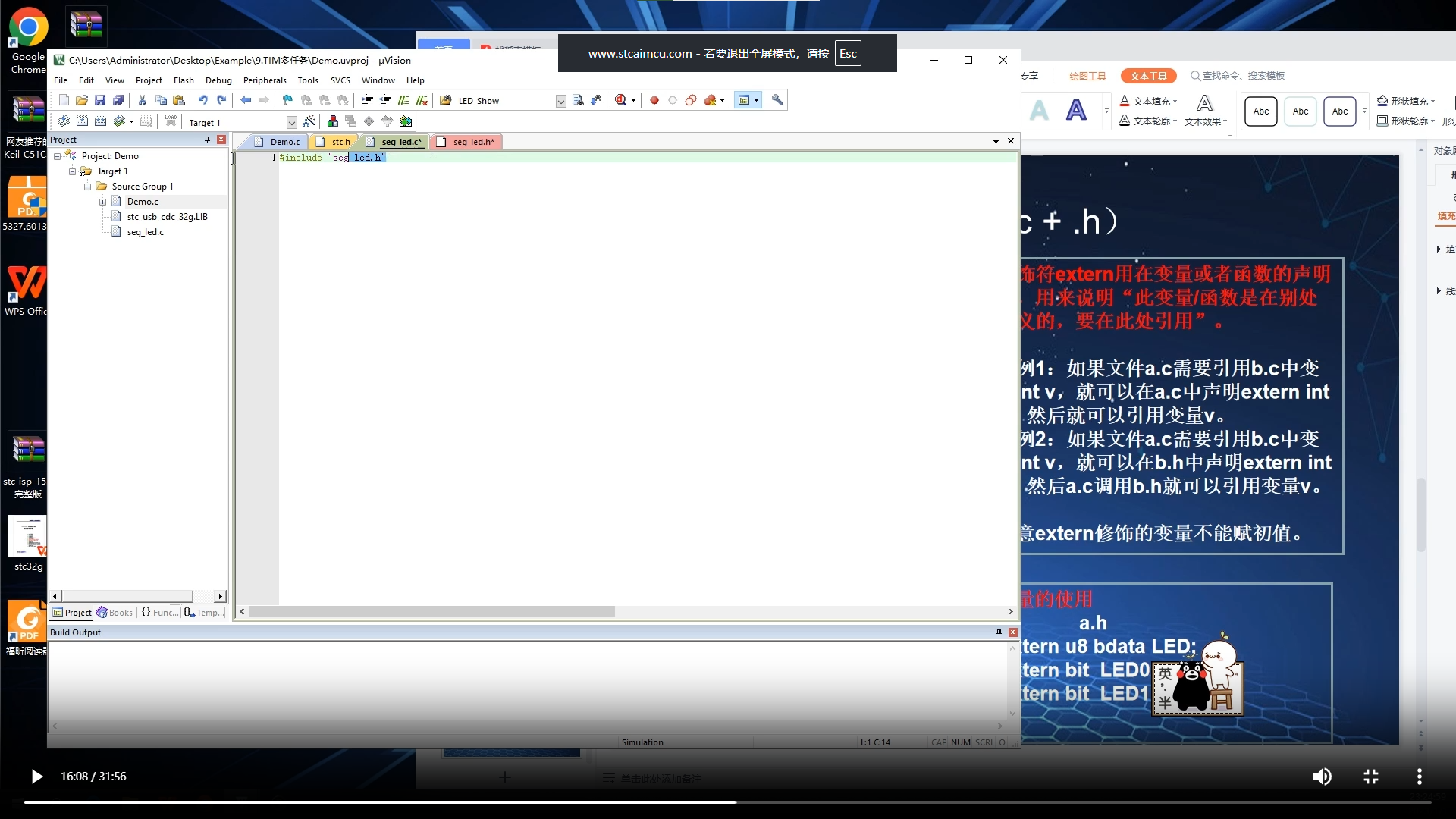
Task: Paste from clipboard icon
Action: point(179,100)
